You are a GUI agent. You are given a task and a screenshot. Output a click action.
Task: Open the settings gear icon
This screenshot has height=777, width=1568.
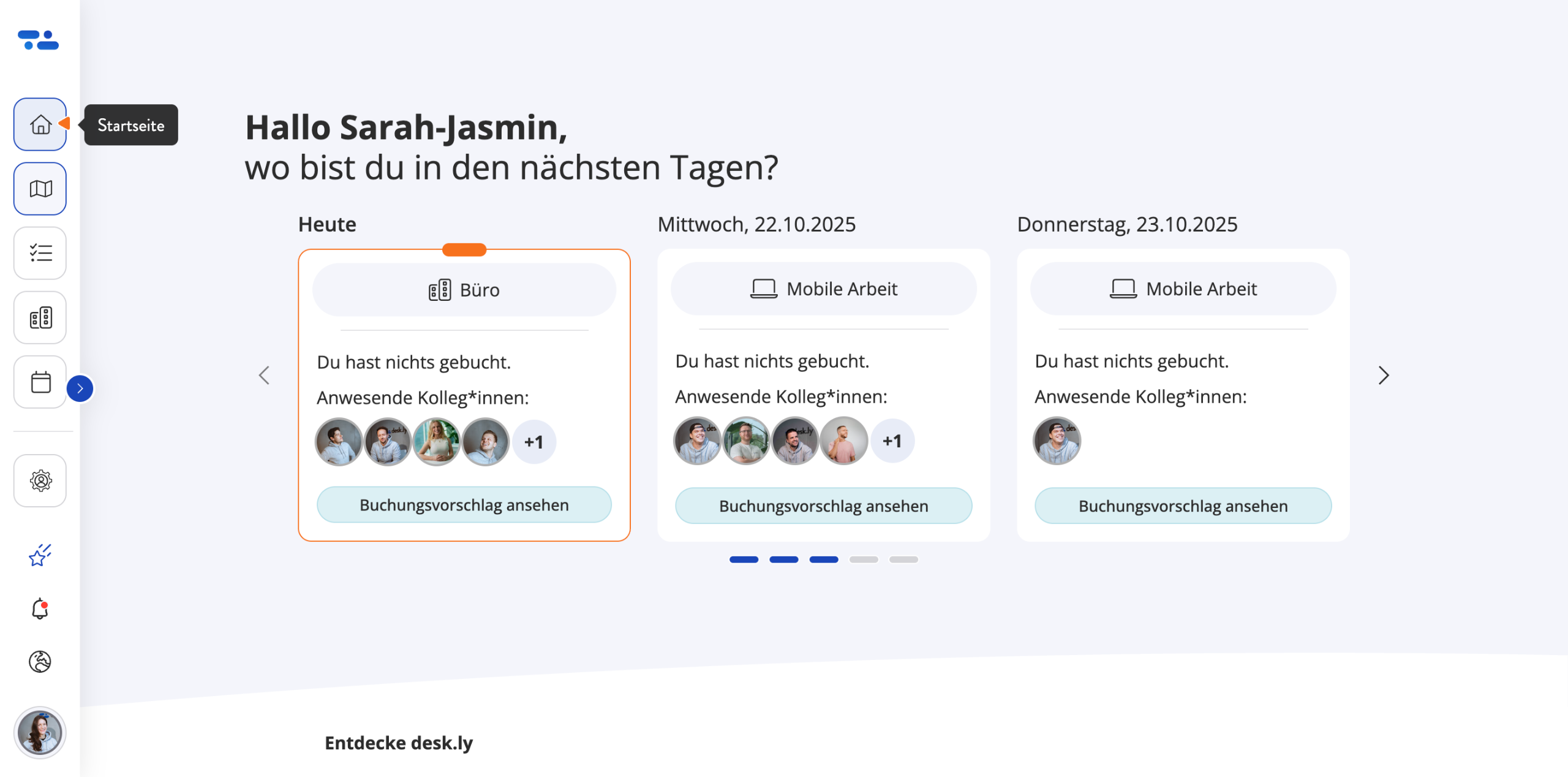[40, 481]
